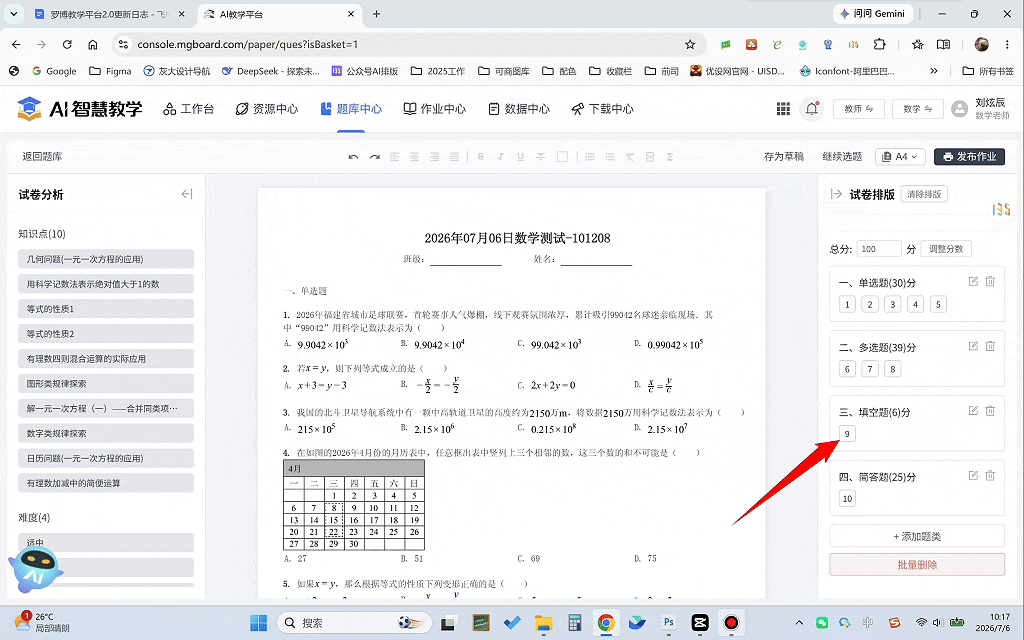The image size is (1024, 640).
Task: Collapse the 试卷分析 panel
Action: click(187, 194)
